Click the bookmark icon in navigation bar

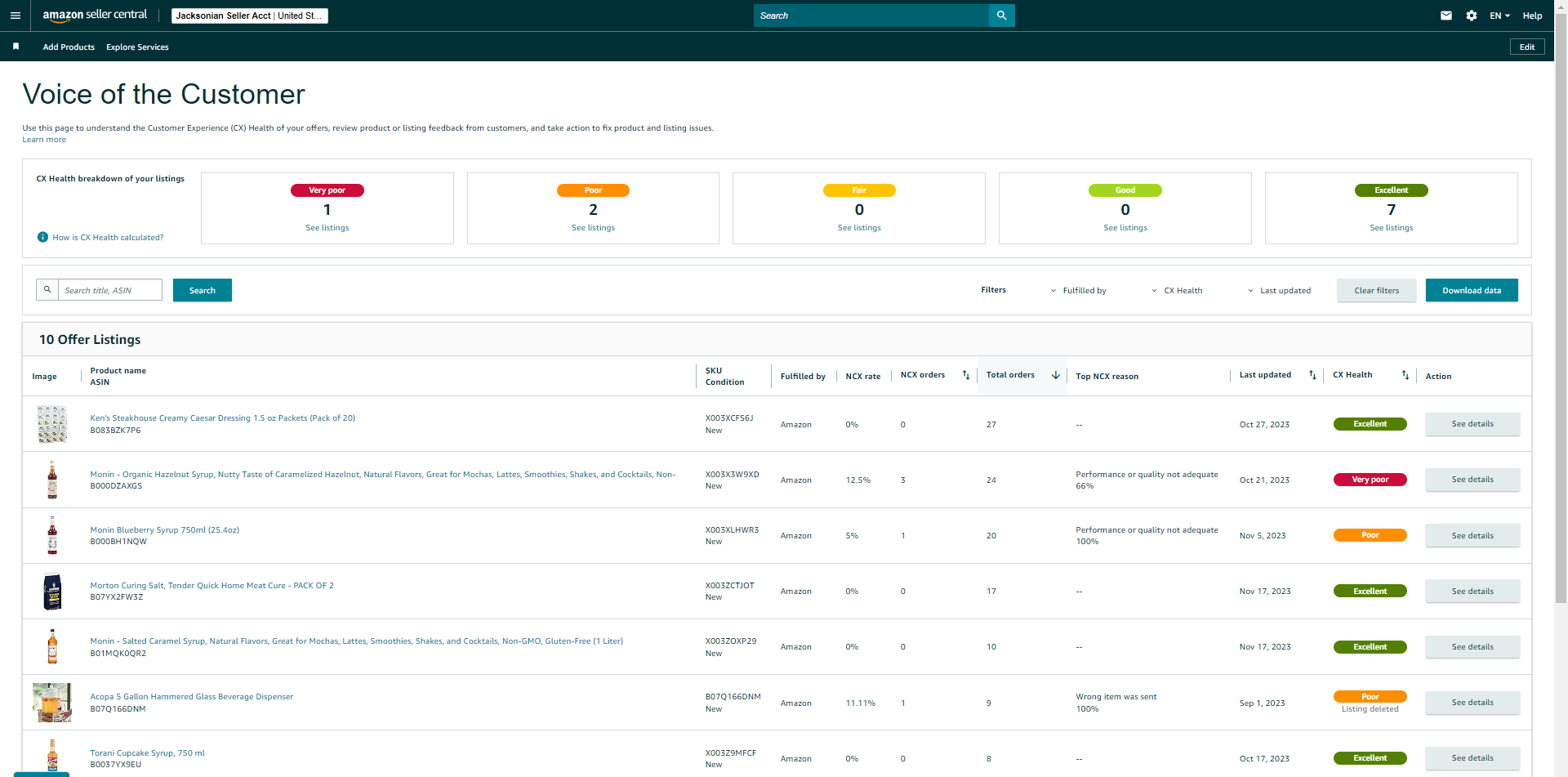[x=16, y=47]
